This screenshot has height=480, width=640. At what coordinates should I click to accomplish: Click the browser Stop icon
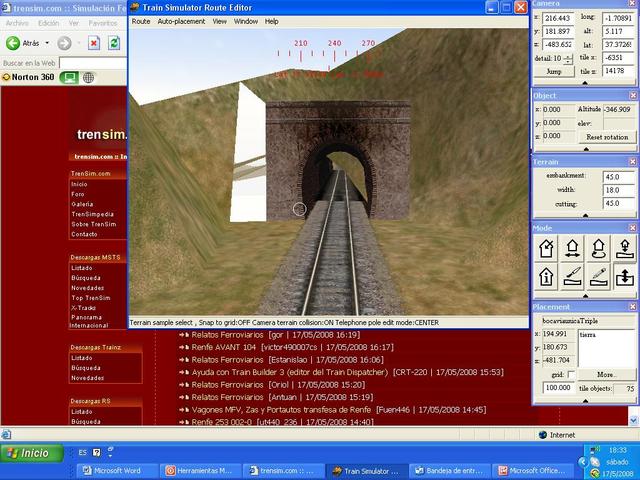tap(93, 43)
